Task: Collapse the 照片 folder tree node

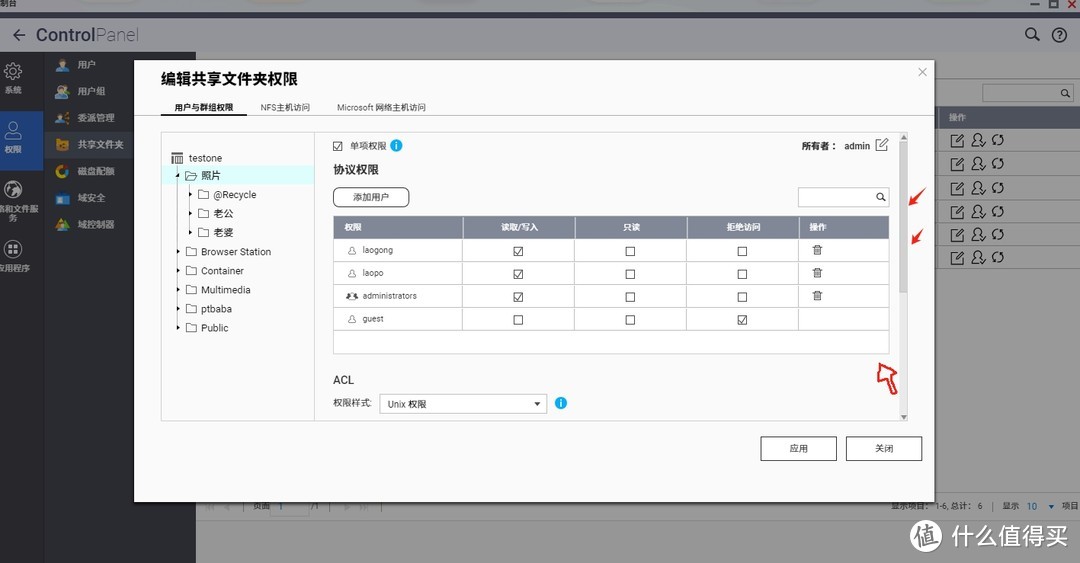Action: pyautogui.click(x=178, y=176)
